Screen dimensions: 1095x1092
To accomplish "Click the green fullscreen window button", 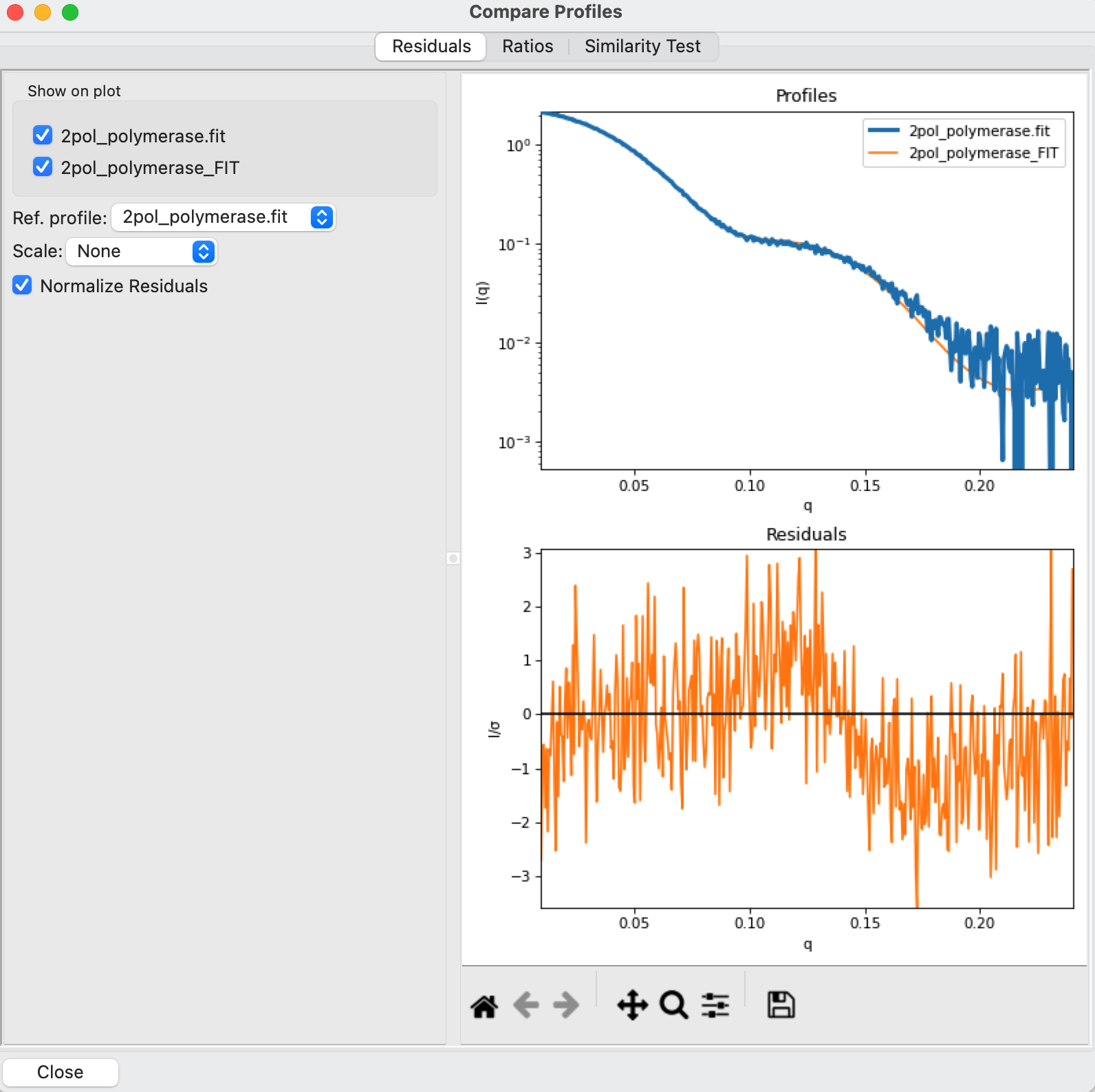I will click(70, 12).
